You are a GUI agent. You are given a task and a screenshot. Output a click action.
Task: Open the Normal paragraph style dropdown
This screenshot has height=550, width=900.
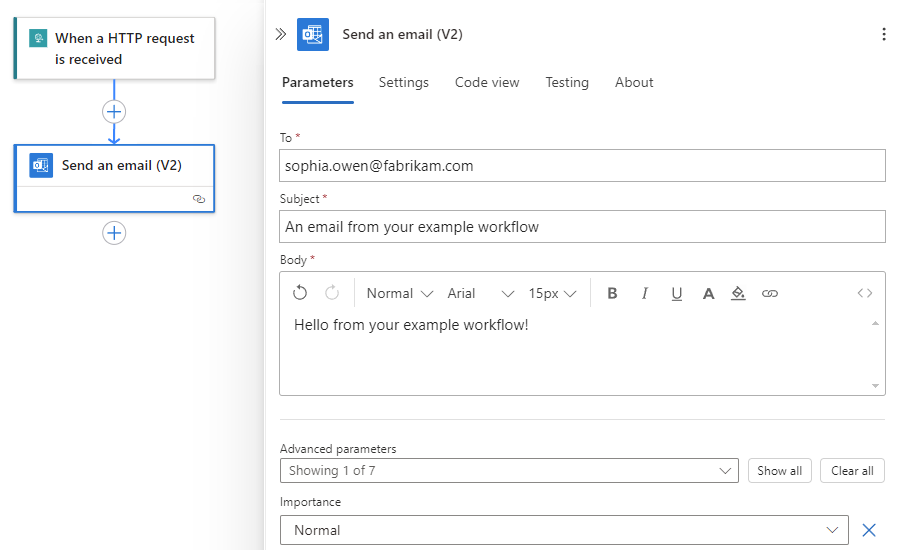click(399, 293)
